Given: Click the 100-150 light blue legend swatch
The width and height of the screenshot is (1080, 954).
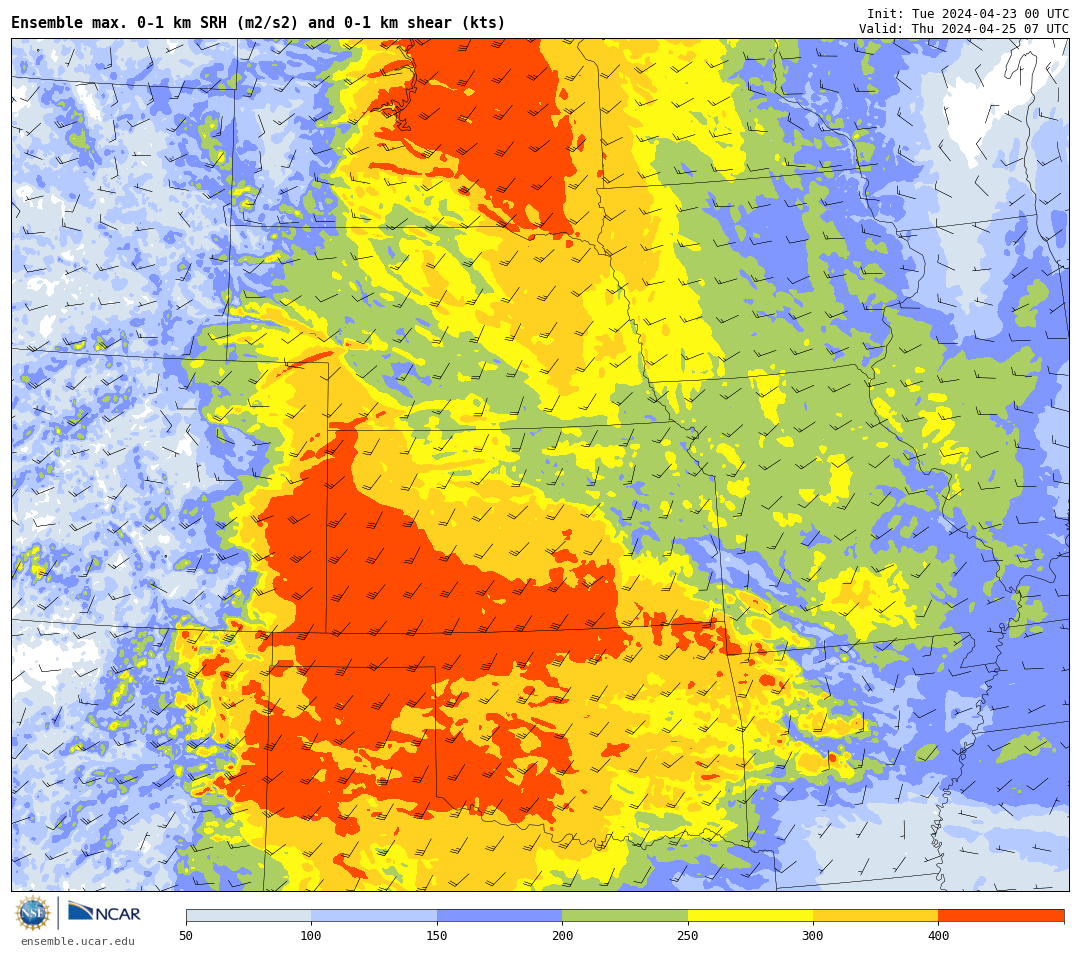Looking at the screenshot, I should pyautogui.click(x=374, y=915).
